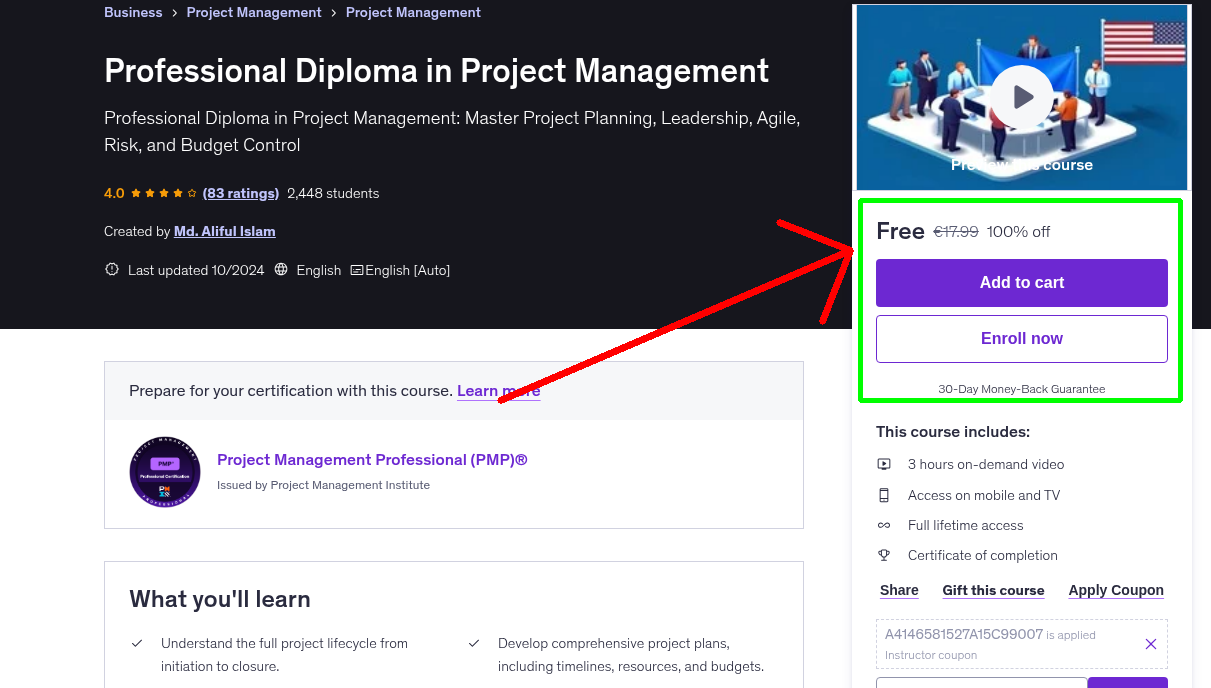Click the clock icon beside Last updated
The height and width of the screenshot is (688, 1211).
tap(111, 269)
